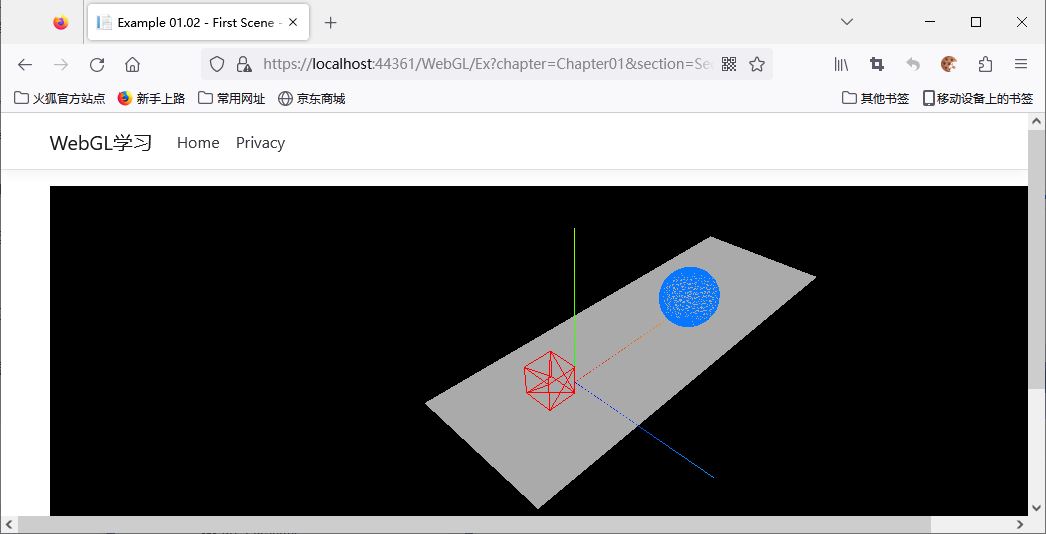Select the Example 01.02 - First Scene tab
The width and height of the screenshot is (1046, 534).
[x=198, y=22]
